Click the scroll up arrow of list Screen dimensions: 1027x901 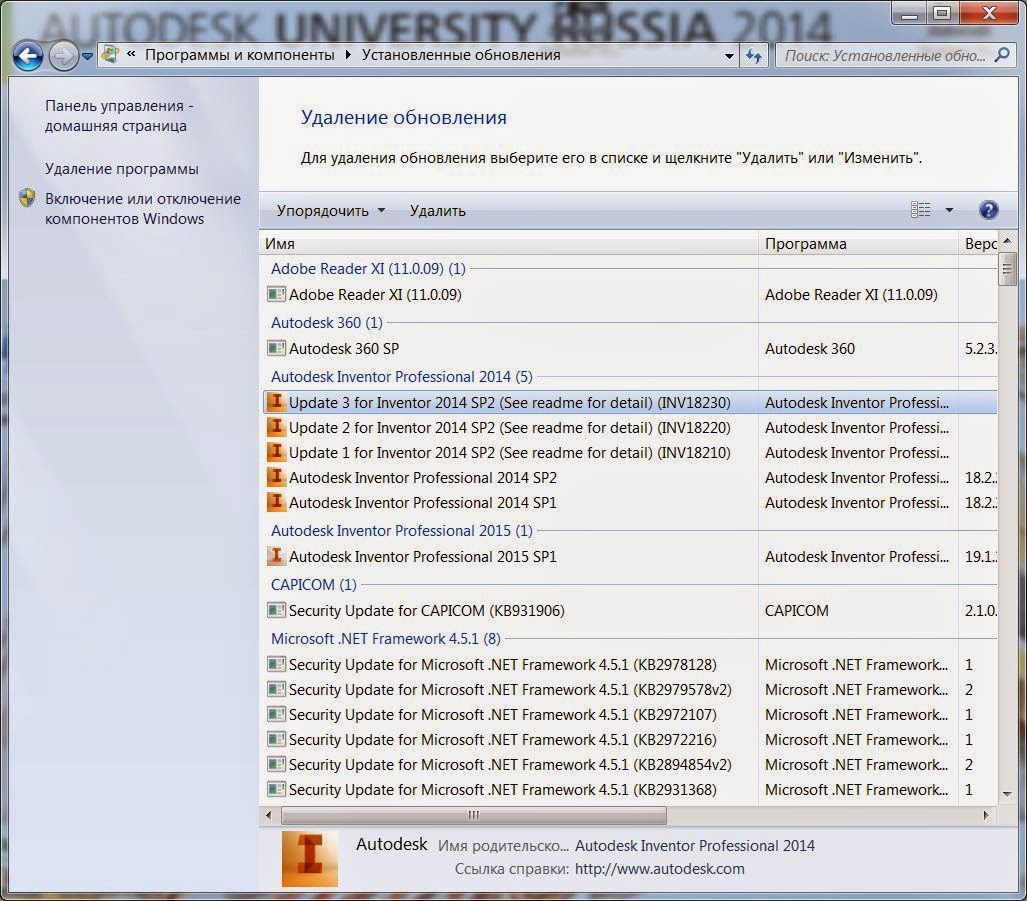point(1007,242)
